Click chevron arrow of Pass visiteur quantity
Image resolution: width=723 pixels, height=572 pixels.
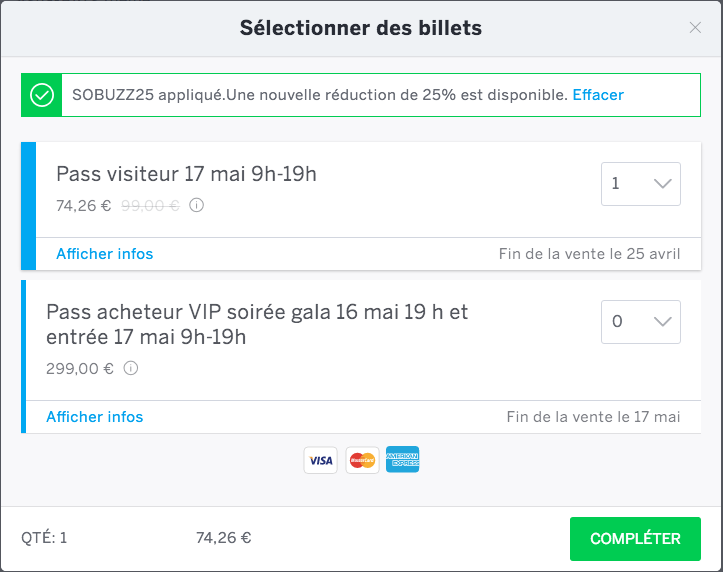(663, 184)
